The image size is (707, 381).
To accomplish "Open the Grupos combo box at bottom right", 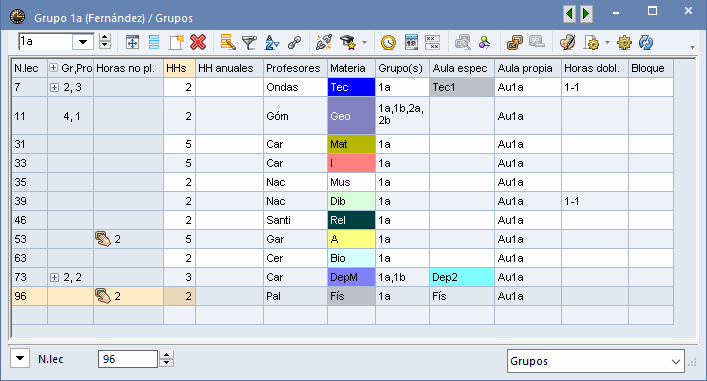I will (x=595, y=361).
